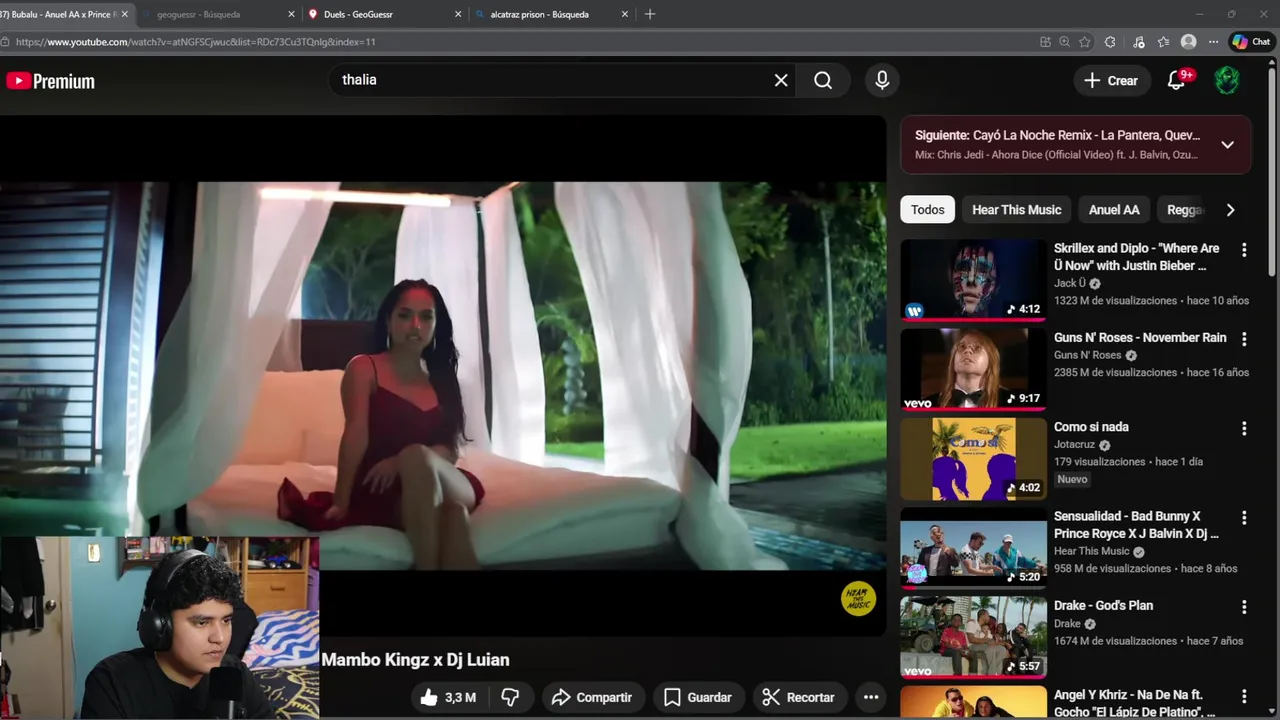
Task: Open Mambo Kingz x Dj Luian channel
Action: [415, 660]
